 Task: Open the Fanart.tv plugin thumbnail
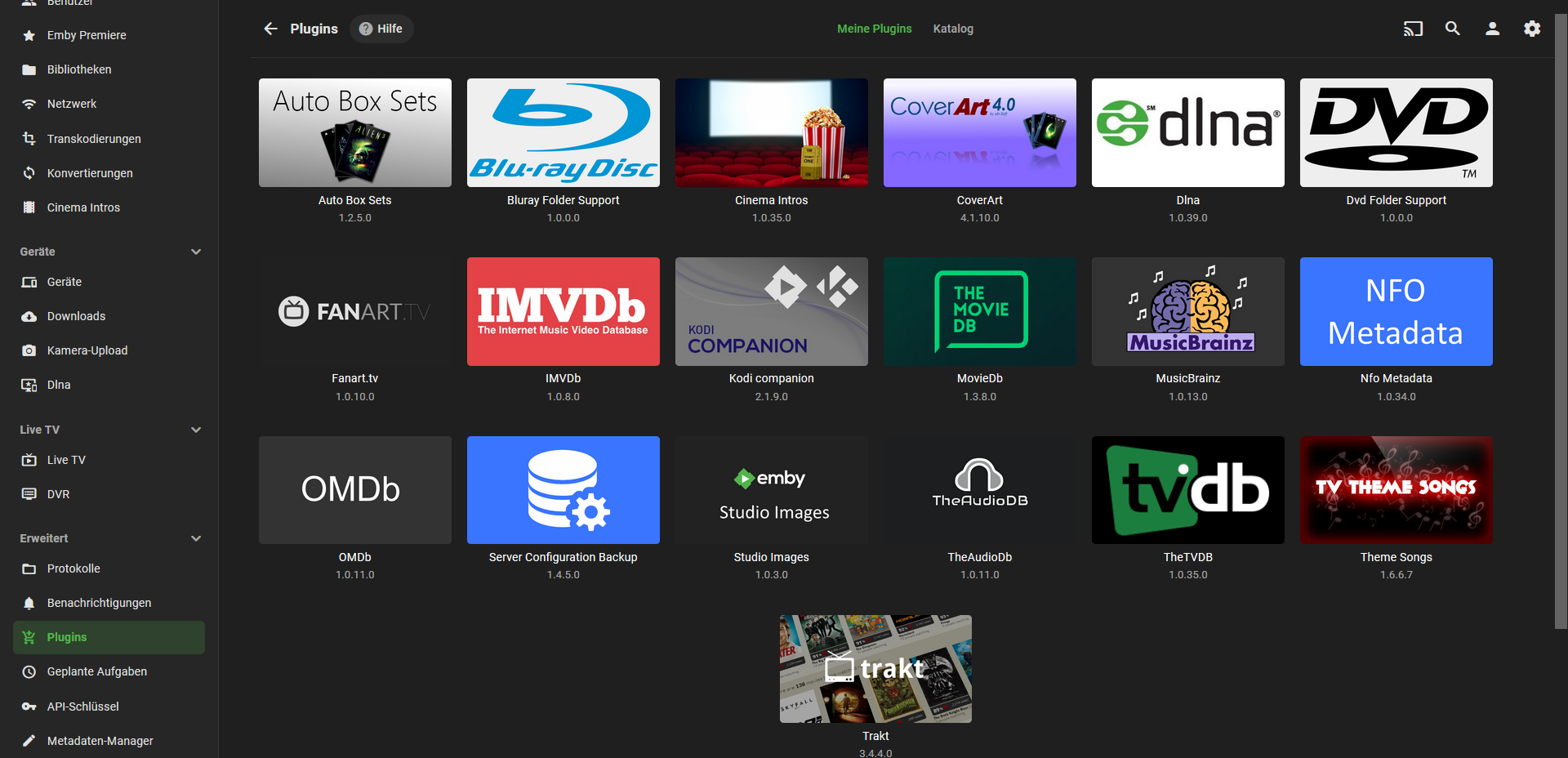pos(355,311)
